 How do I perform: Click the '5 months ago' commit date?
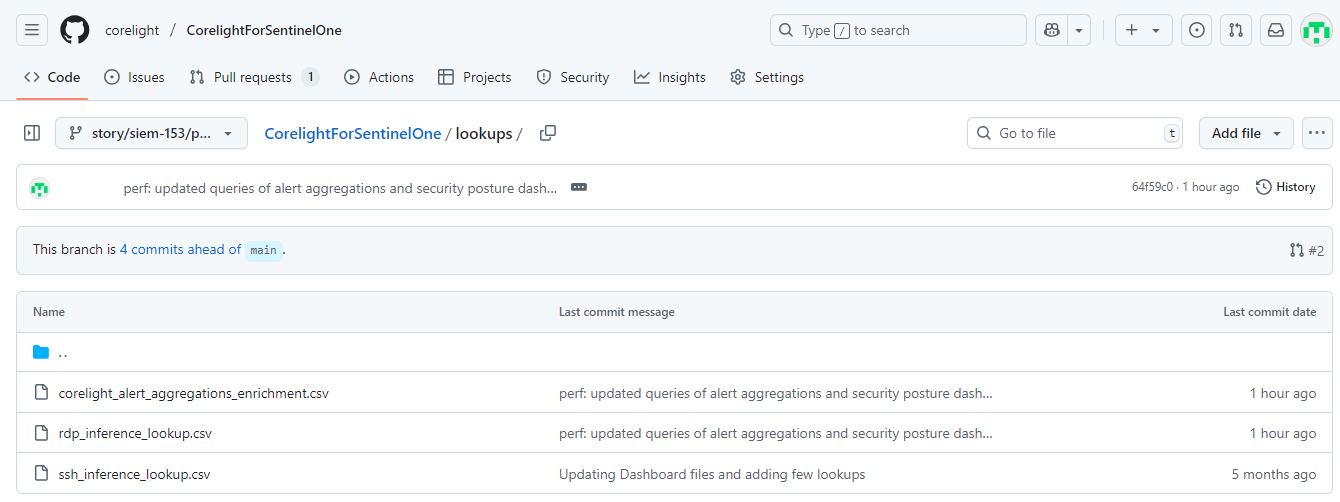(x=1274, y=474)
